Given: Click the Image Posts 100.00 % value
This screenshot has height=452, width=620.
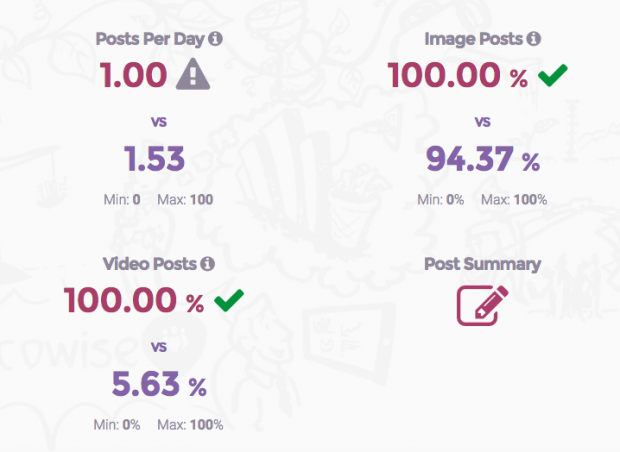Looking at the screenshot, I should [x=457, y=75].
